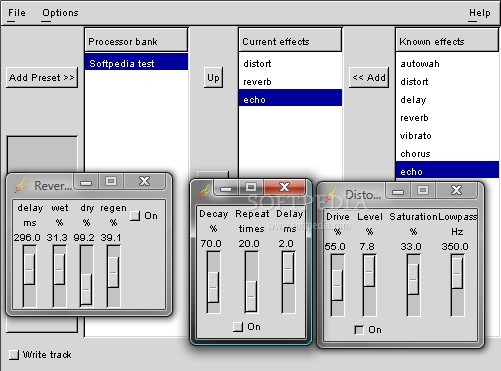Click the echo Decay % slider

(213, 282)
